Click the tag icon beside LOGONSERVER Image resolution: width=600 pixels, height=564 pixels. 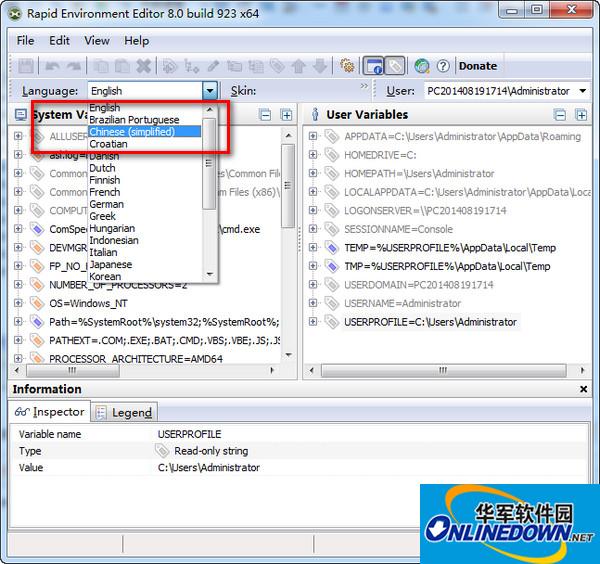[331, 210]
